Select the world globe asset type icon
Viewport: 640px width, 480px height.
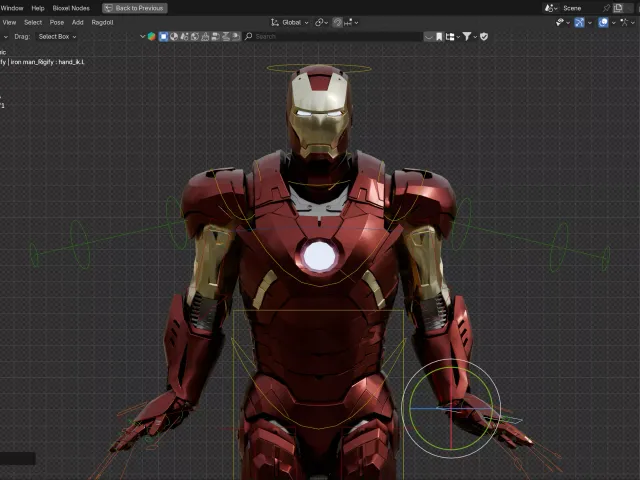click(195, 36)
